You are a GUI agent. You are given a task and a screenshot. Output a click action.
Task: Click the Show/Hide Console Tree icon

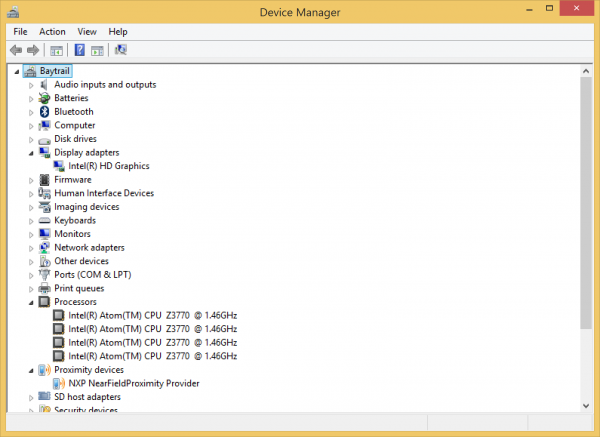[x=56, y=50]
